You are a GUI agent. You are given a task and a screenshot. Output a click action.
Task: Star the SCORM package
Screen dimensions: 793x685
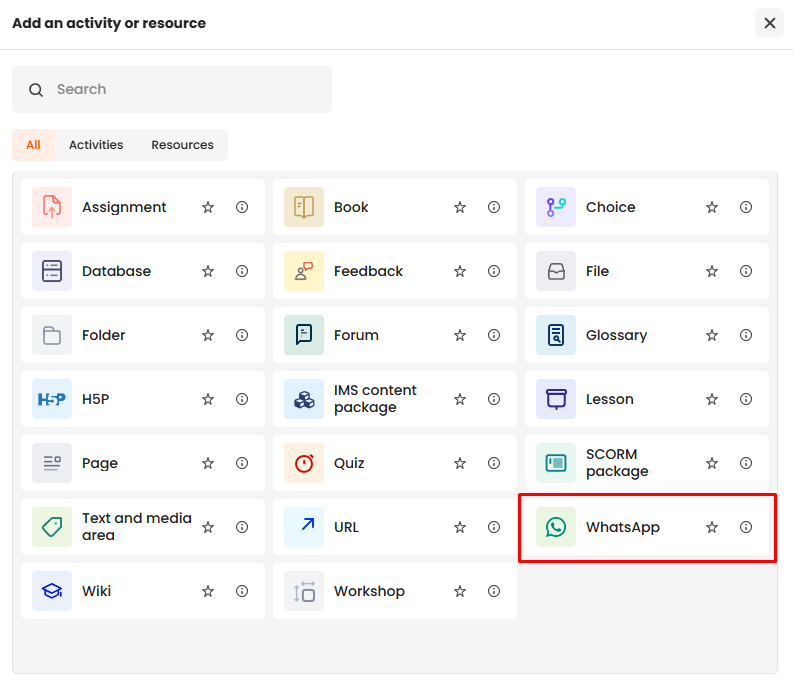click(x=712, y=463)
